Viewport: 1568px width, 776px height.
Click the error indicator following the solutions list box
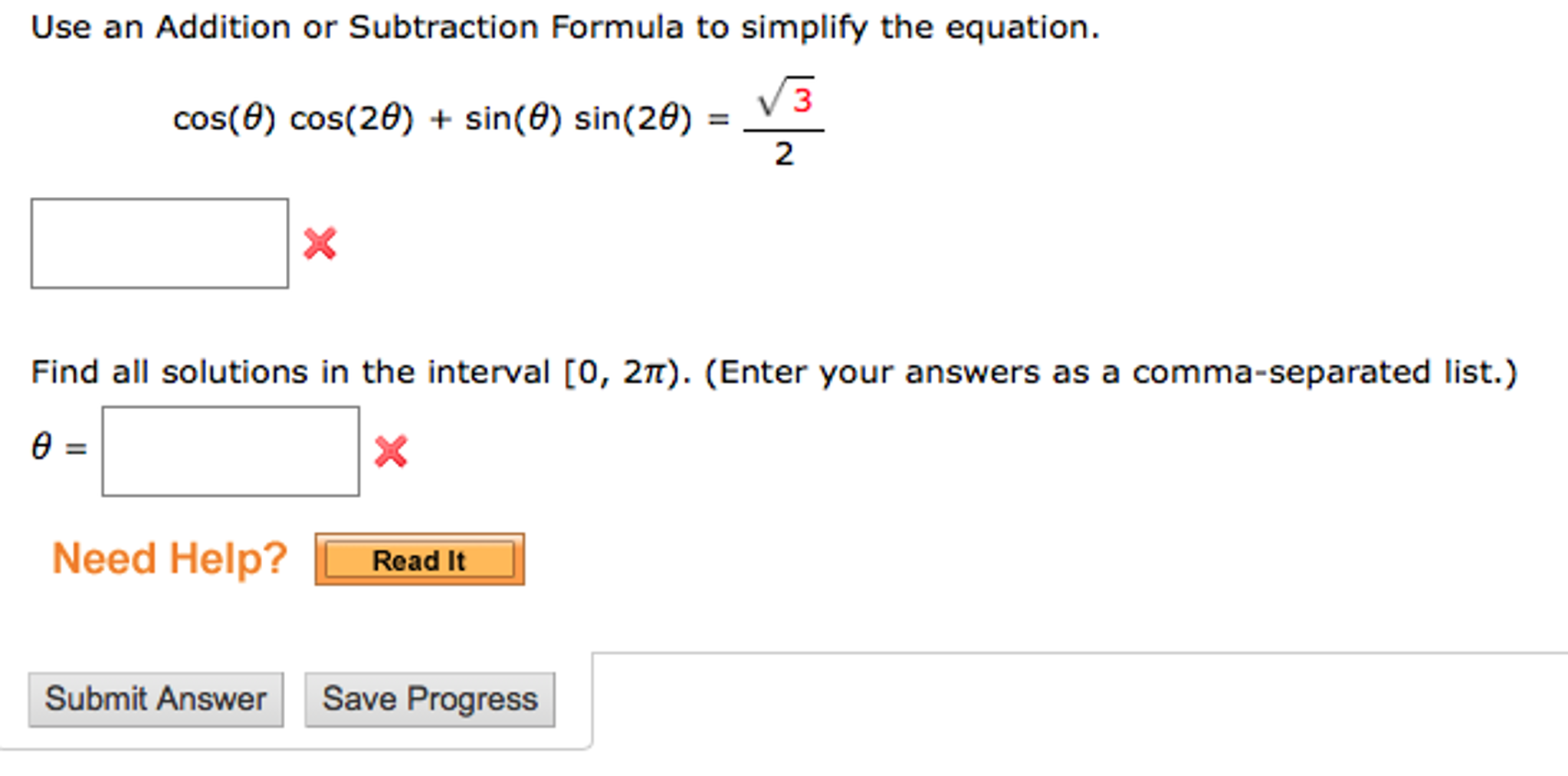(389, 450)
